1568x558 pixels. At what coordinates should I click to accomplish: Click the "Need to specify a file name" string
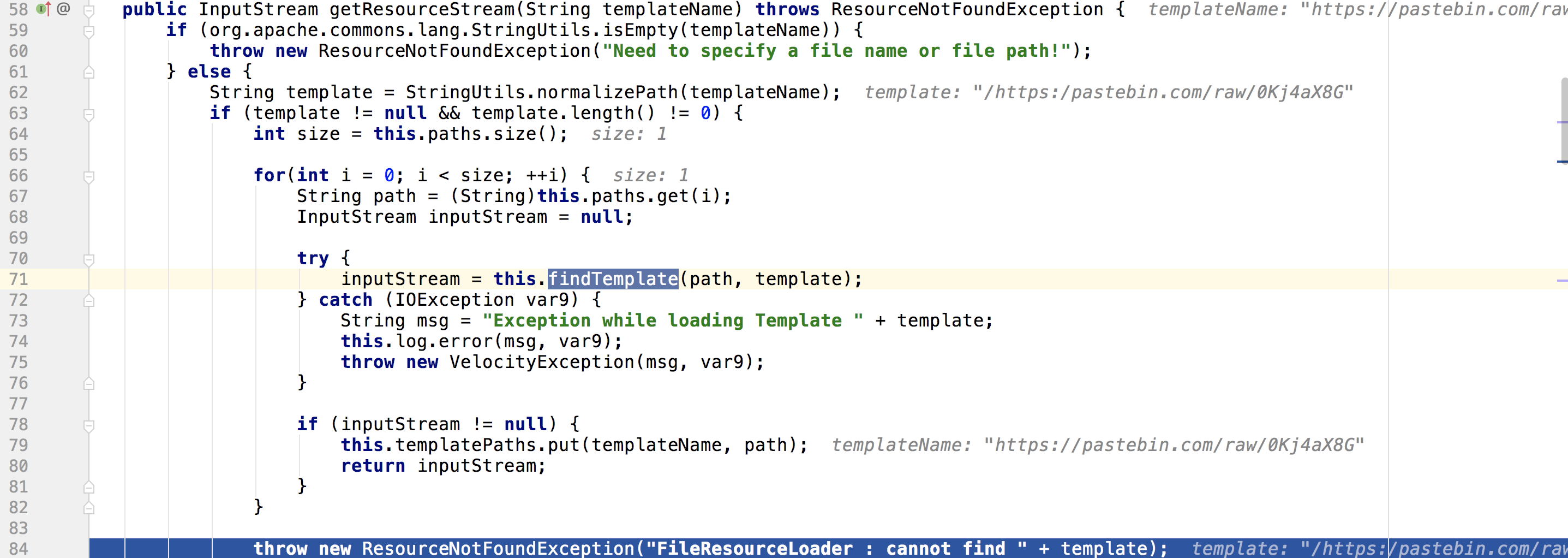pos(836,51)
